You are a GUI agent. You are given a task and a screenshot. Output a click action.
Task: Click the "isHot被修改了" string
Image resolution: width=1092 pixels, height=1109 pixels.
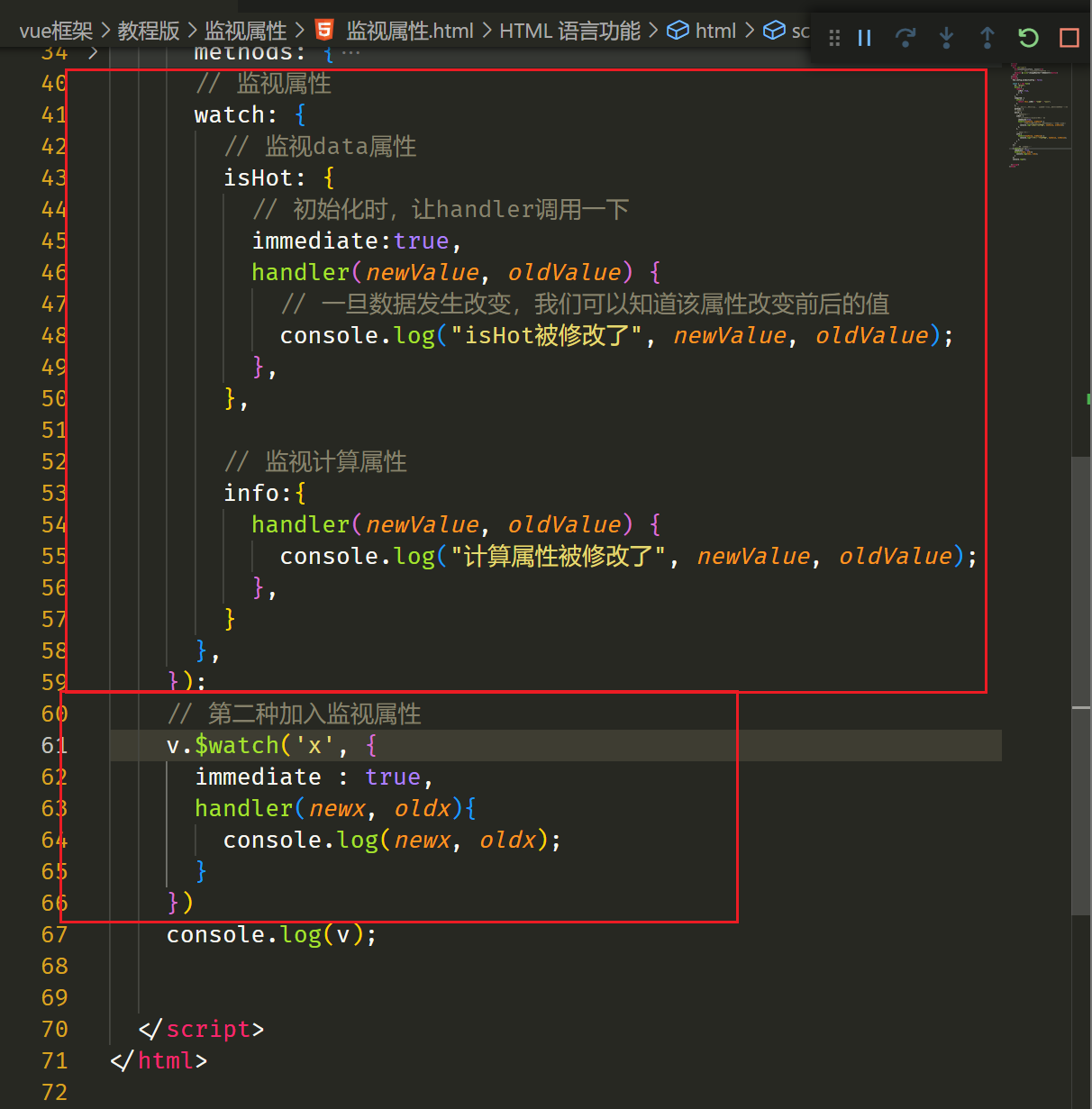pyautogui.click(x=547, y=335)
